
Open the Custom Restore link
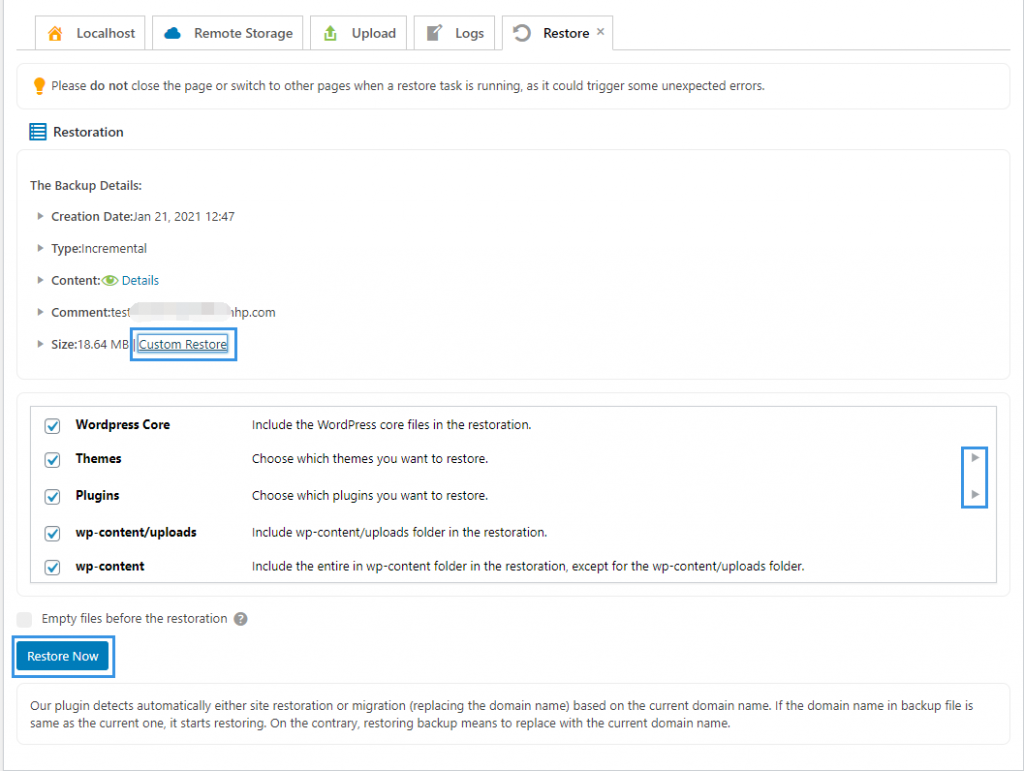point(183,344)
